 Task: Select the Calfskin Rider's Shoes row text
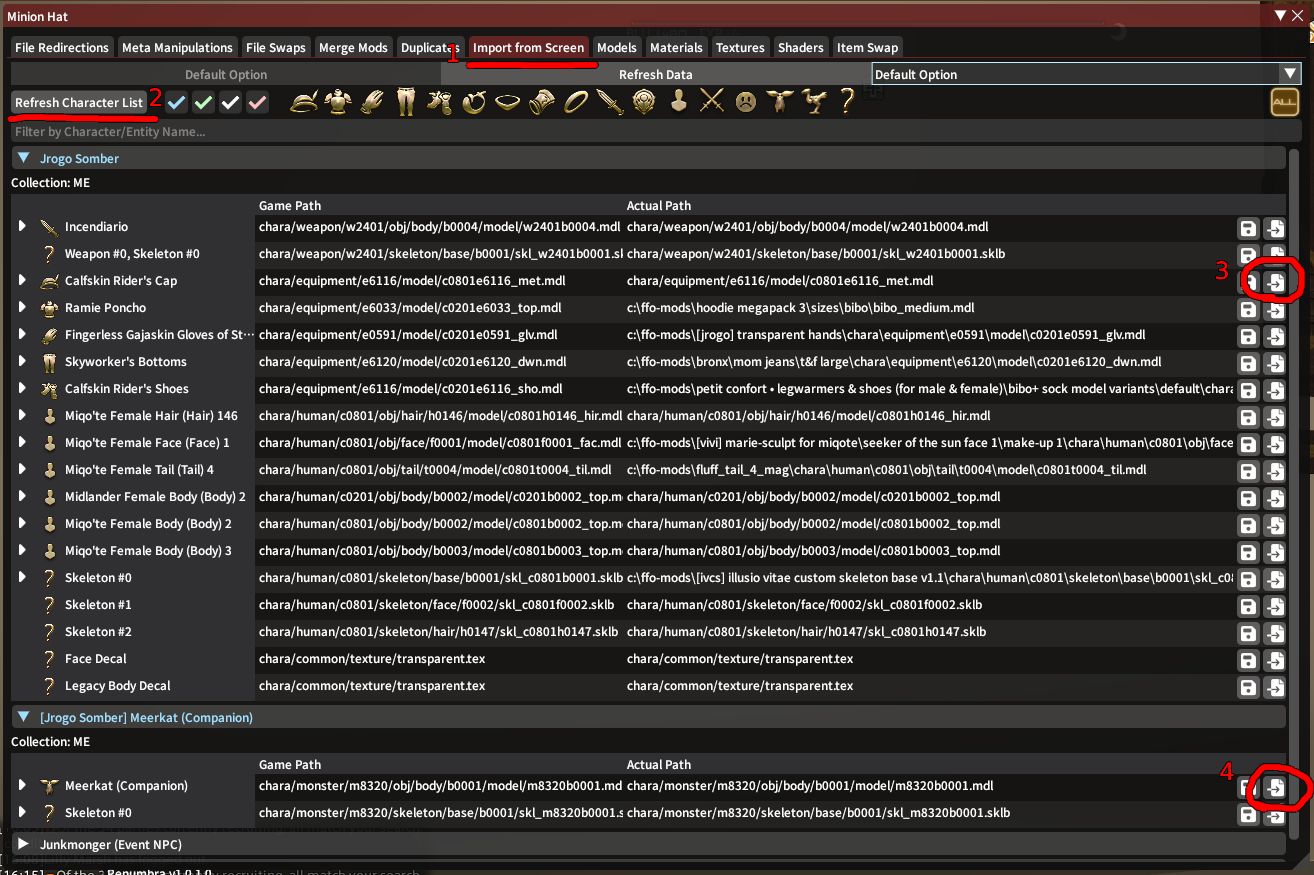point(127,389)
